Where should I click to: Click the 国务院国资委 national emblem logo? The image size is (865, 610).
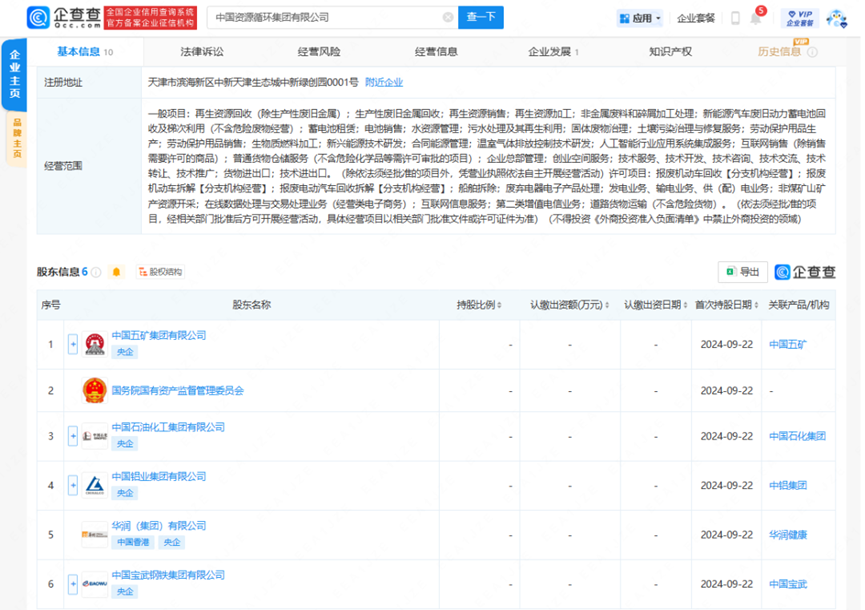(94, 390)
